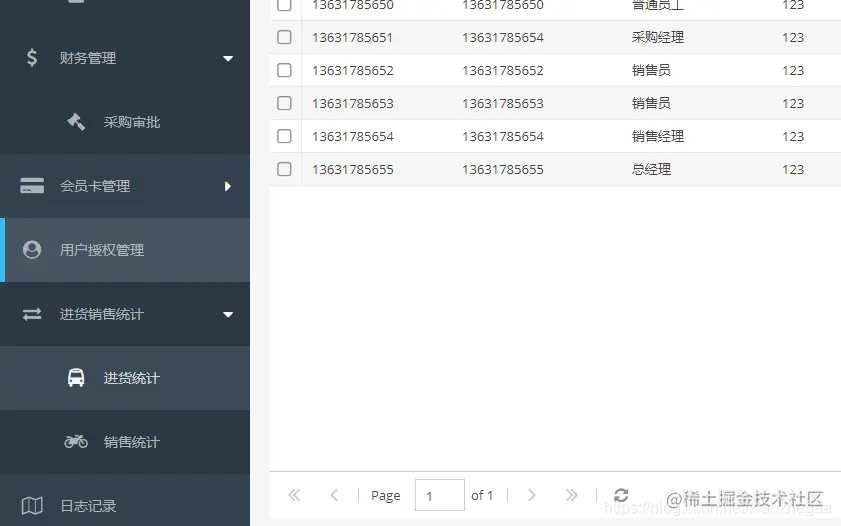Check the row for user 13631785653
841x526 pixels.
pyautogui.click(x=284, y=103)
